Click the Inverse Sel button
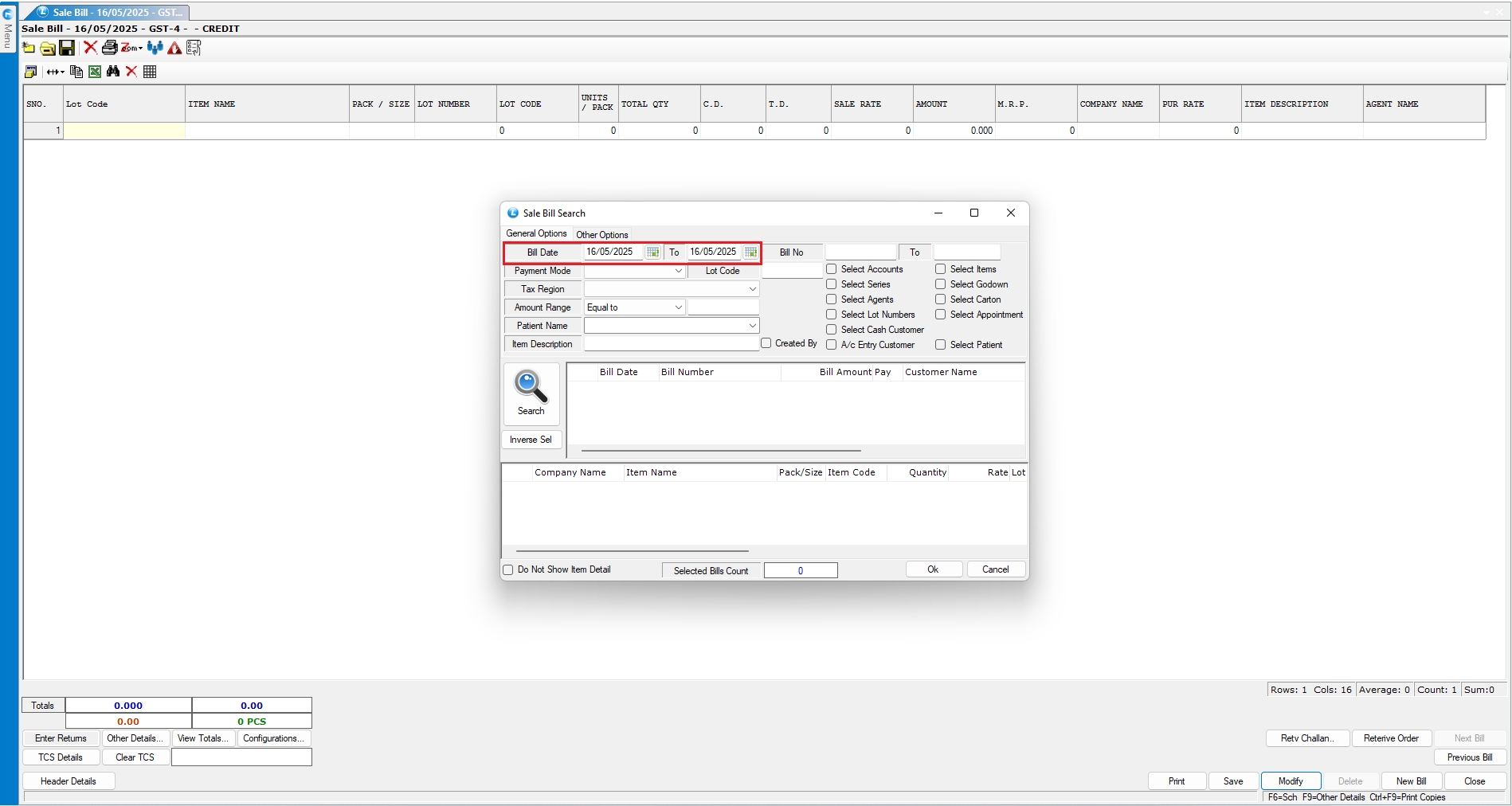1512x806 pixels. pos(531,440)
